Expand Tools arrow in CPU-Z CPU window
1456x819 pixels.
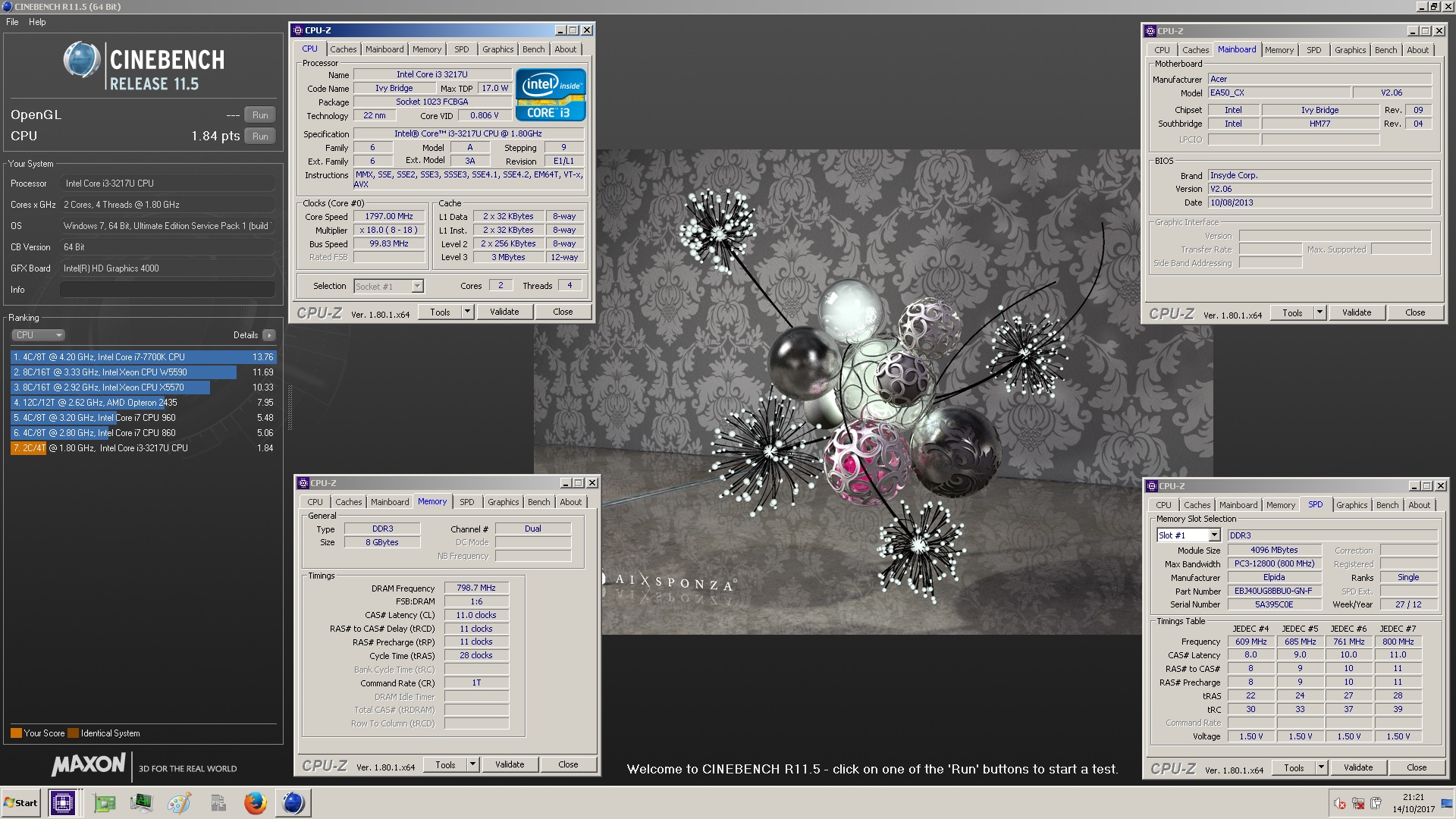(x=467, y=312)
